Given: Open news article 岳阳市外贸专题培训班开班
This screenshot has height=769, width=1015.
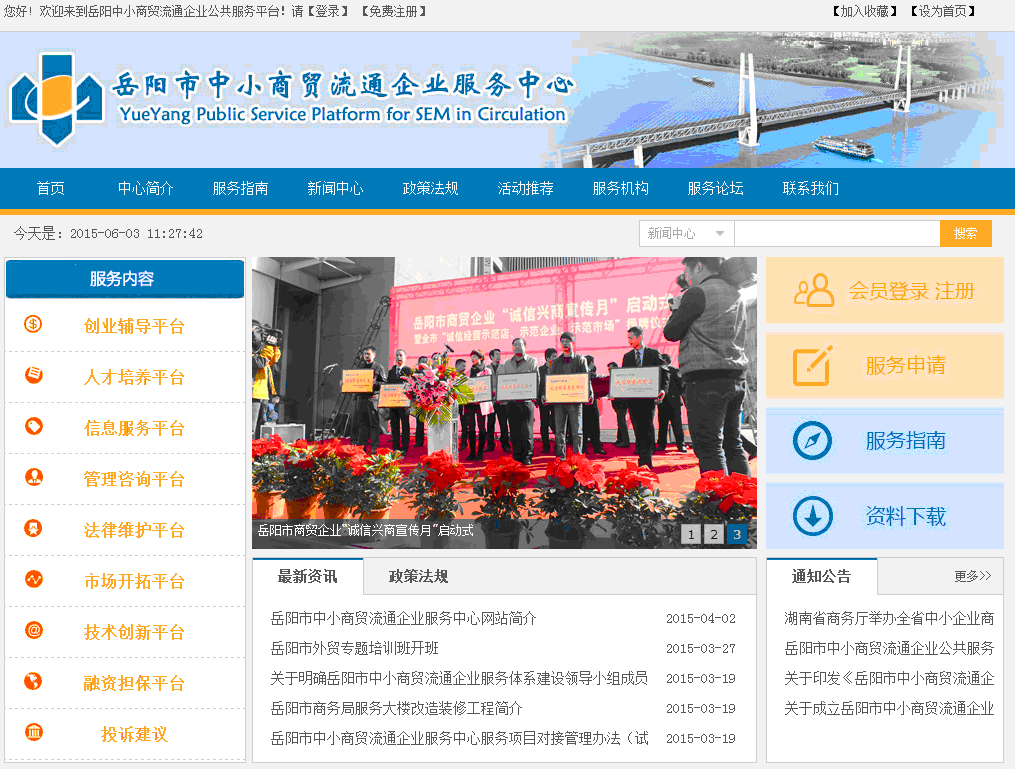Looking at the screenshot, I should (354, 648).
